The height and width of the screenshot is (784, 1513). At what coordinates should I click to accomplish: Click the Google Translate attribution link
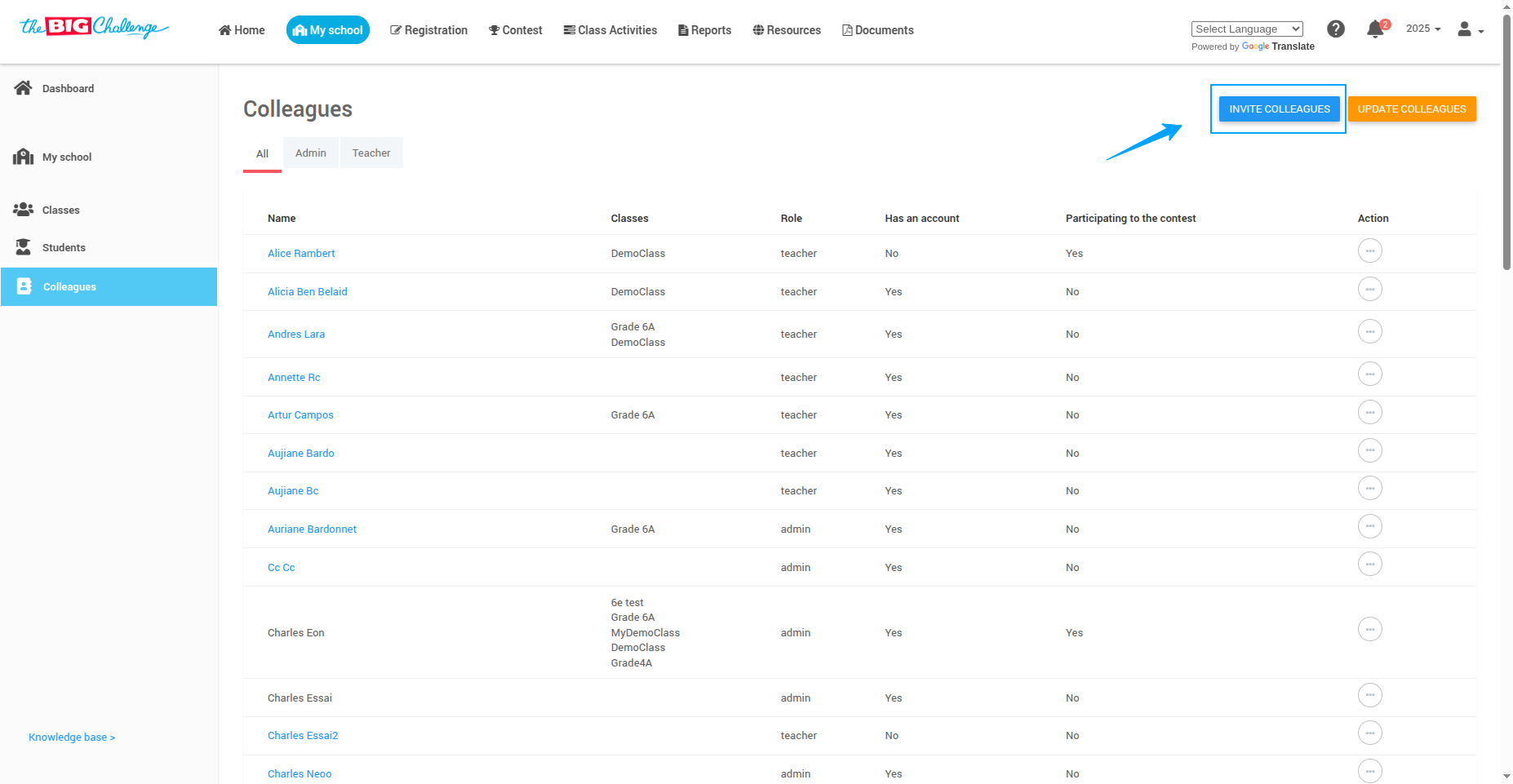point(1278,47)
